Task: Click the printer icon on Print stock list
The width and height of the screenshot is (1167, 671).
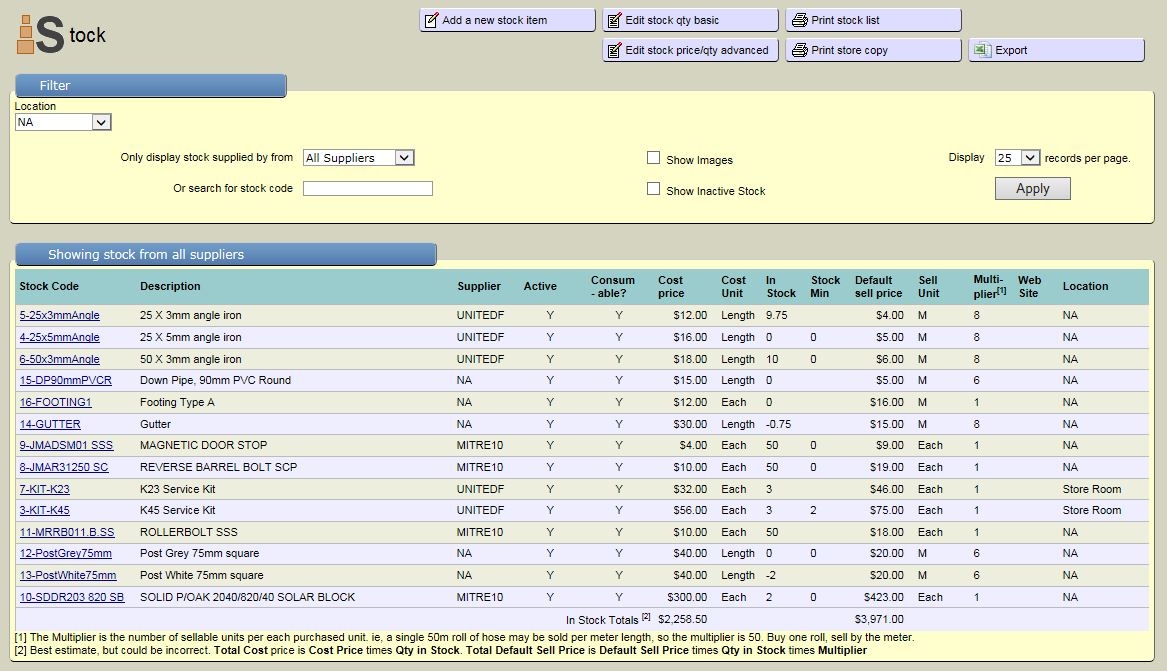Action: pos(799,21)
